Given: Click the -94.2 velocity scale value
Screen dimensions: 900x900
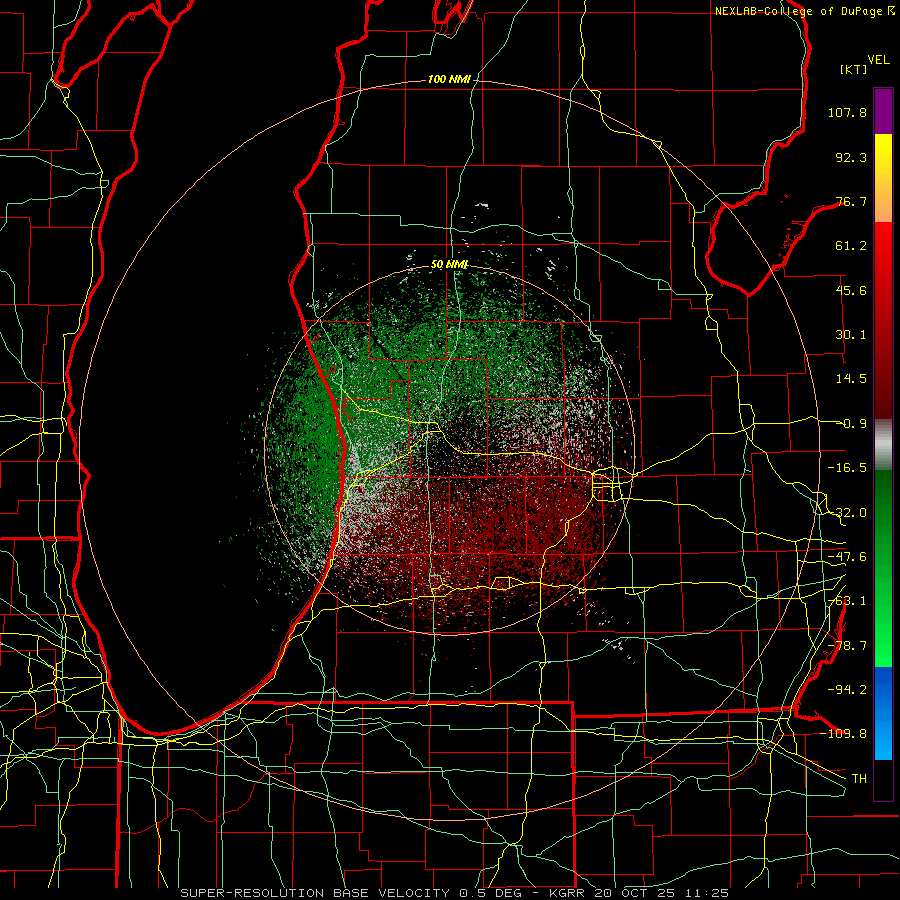Looking at the screenshot, I should tap(847, 690).
